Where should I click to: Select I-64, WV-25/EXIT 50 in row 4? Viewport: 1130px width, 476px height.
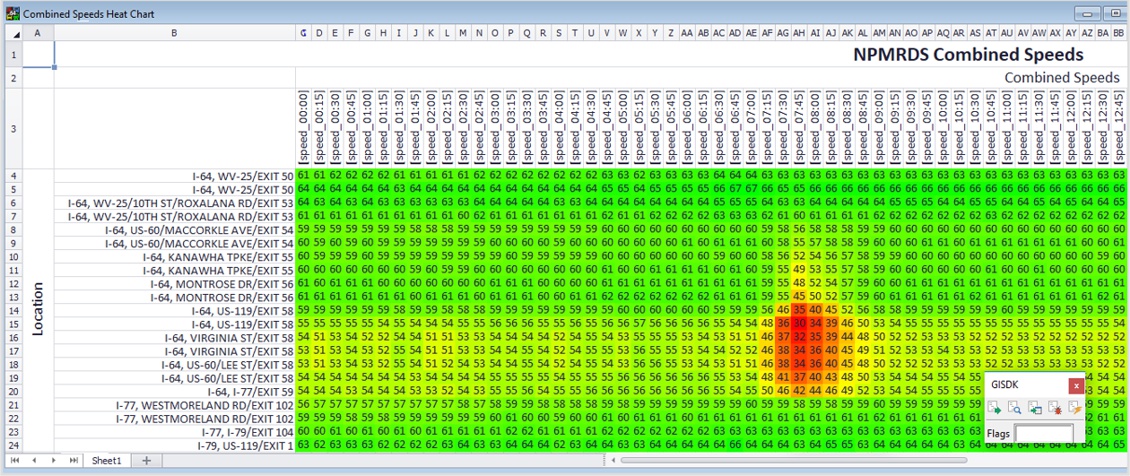[x=174, y=176]
